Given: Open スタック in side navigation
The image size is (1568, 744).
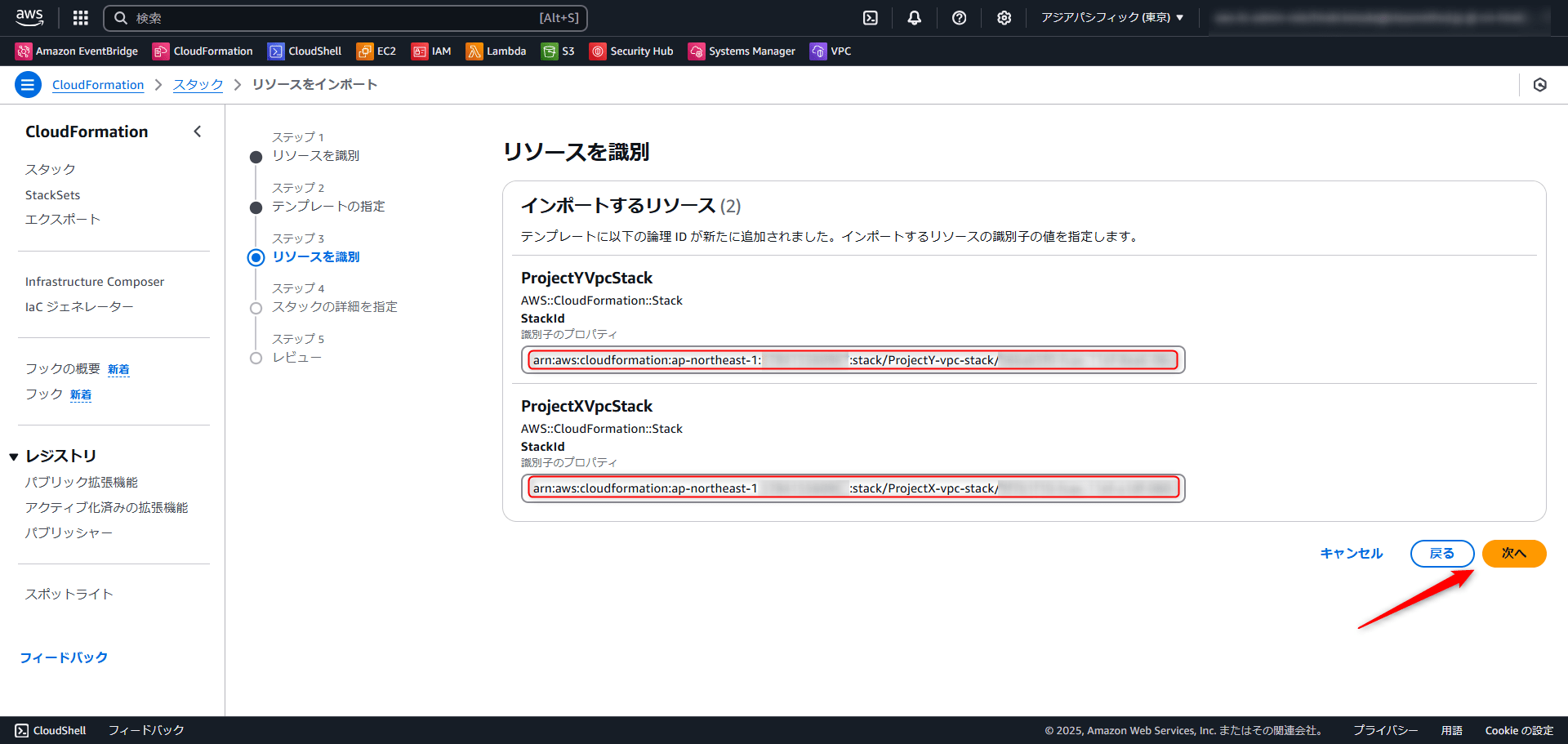Looking at the screenshot, I should (50, 169).
